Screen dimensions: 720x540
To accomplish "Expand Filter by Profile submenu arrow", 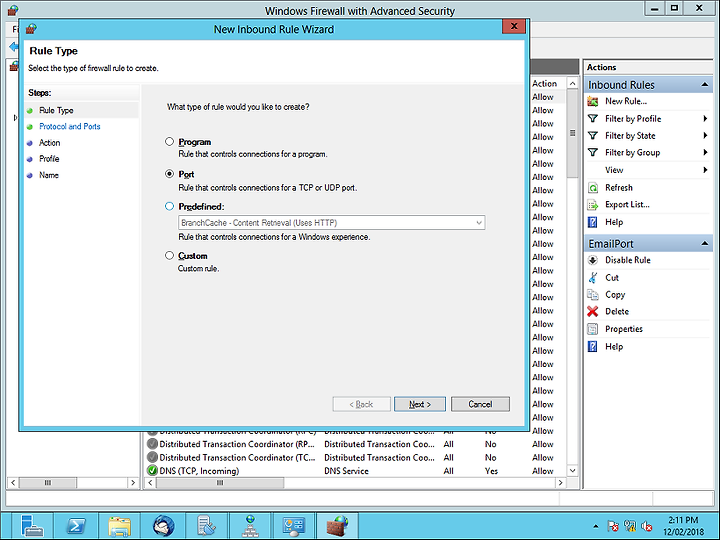I will 705,118.
